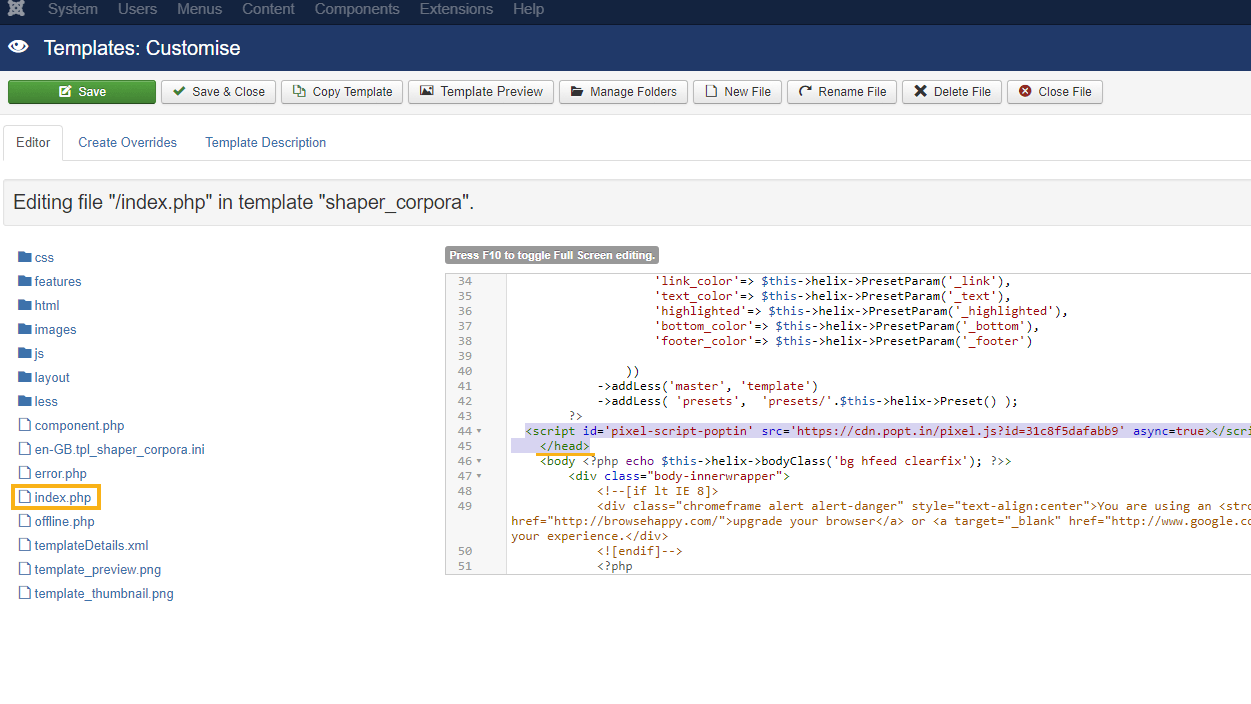The image size is (1251, 704).
Task: Click the component.php file icon
Action: [25, 425]
